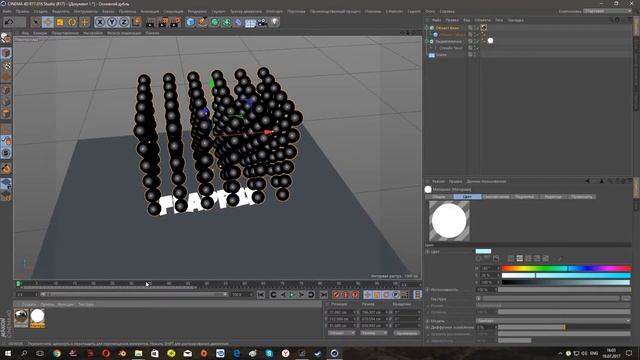The height and width of the screenshot is (360, 640).
Task: Open the deformer objects icon
Action: [238, 22]
